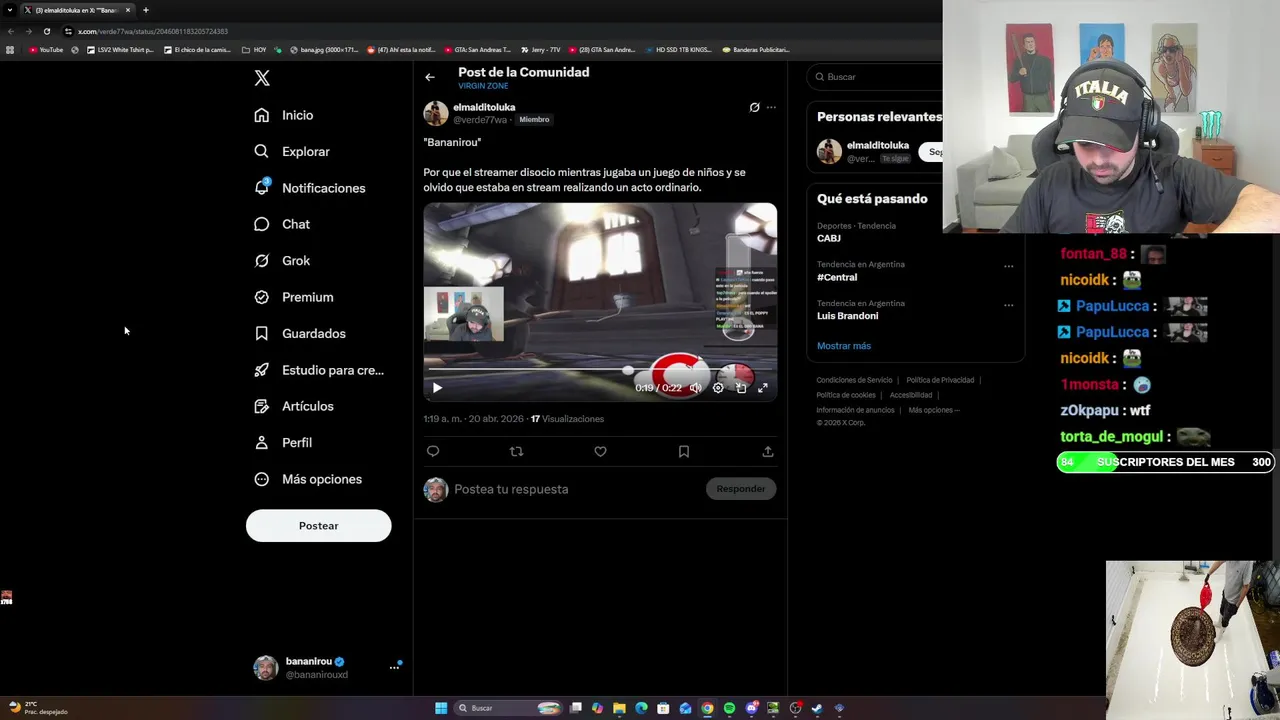1280x720 pixels.
Task: Open Chat in the sidebar
Action: coord(282,224)
